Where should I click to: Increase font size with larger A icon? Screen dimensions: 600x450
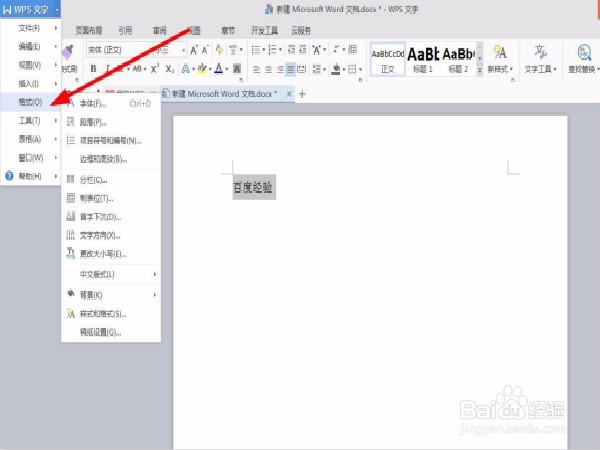(194, 50)
